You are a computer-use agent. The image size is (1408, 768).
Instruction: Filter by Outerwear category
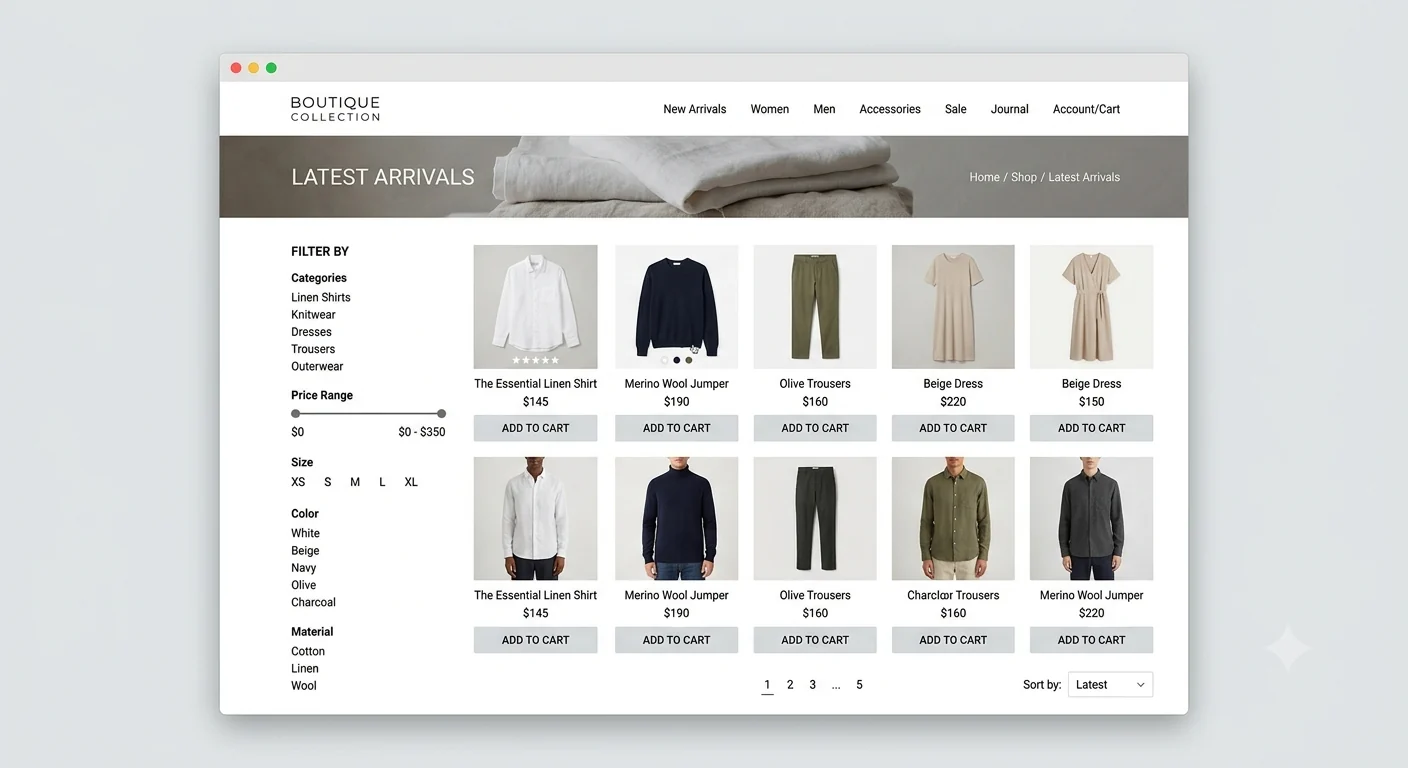coord(317,366)
